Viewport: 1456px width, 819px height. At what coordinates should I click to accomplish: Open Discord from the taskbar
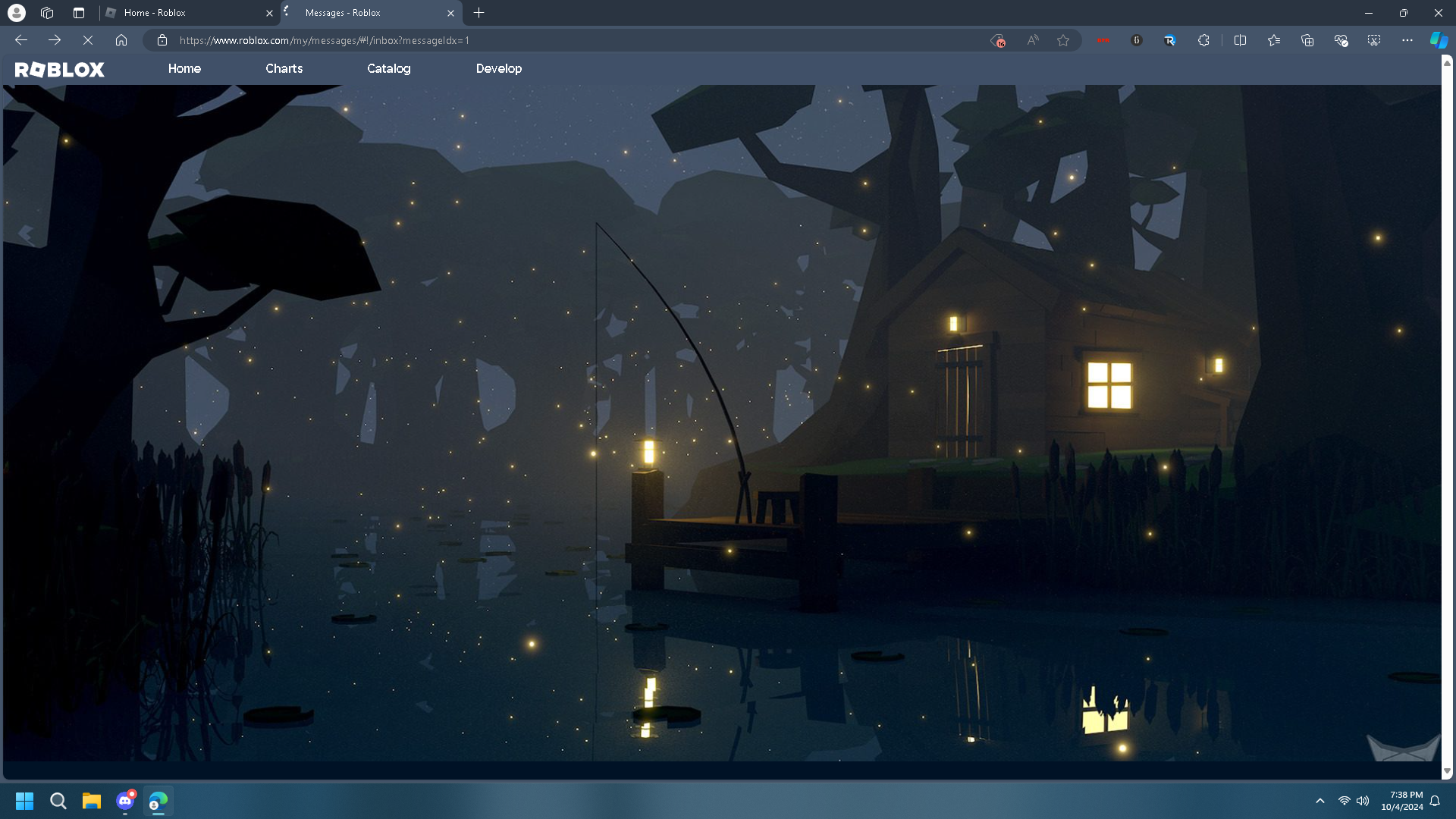pos(125,801)
